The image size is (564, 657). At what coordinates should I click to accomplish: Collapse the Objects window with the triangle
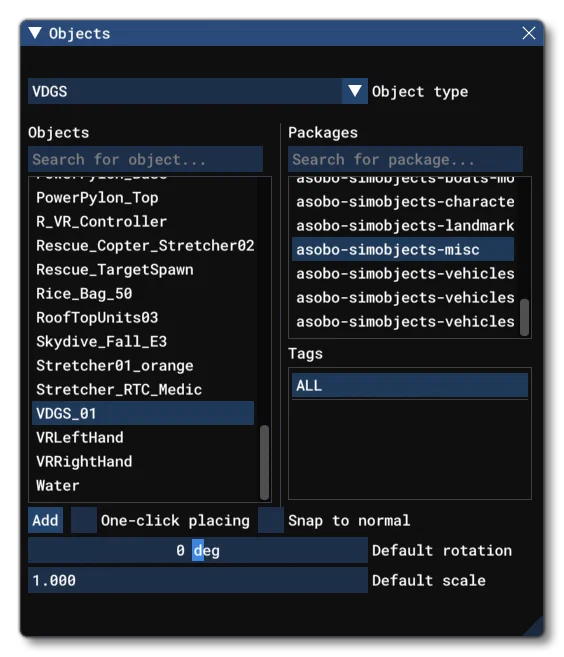35,33
